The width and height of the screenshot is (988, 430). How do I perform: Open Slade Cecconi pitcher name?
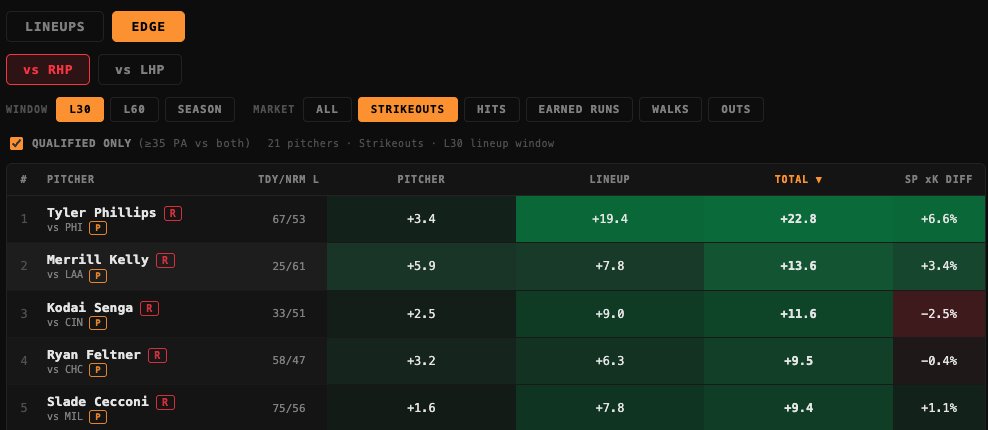point(98,401)
